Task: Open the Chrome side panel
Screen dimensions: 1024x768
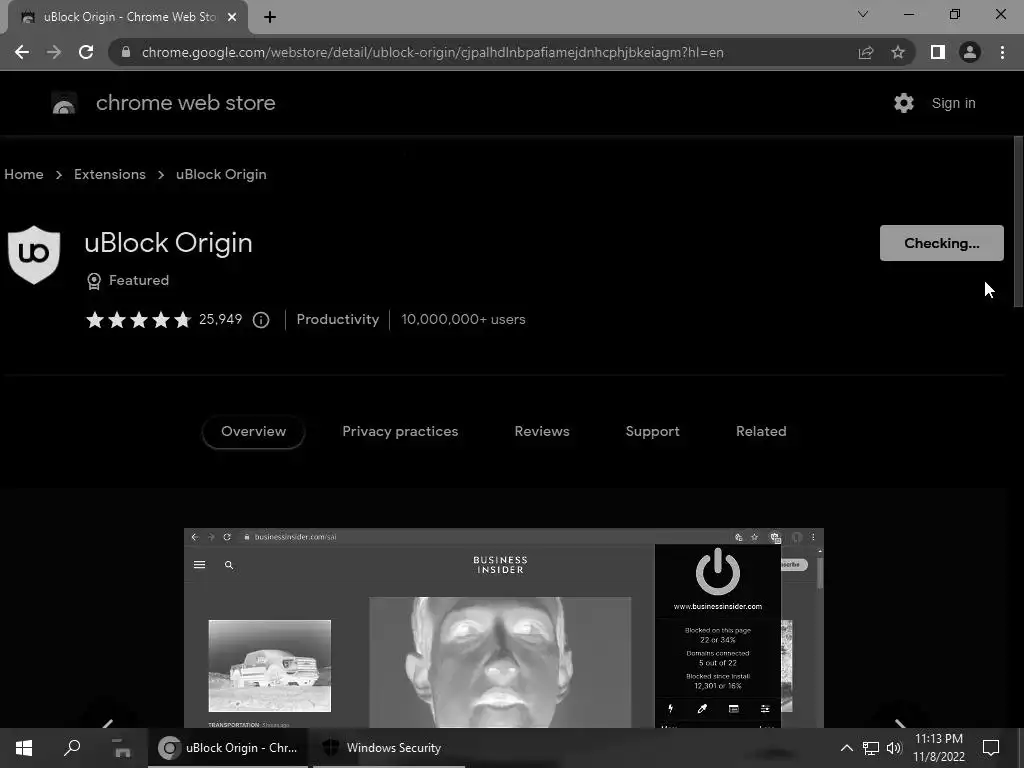Action: 938,52
